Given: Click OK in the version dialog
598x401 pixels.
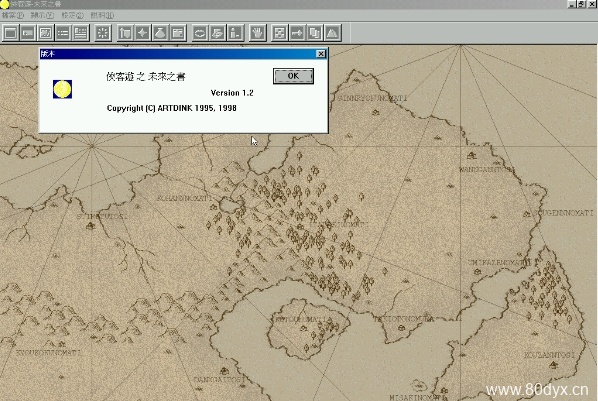Looking at the screenshot, I should (x=293, y=76).
